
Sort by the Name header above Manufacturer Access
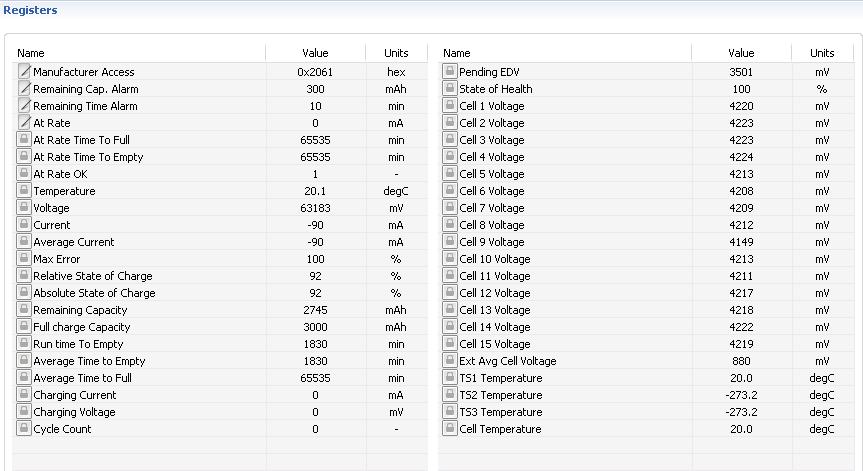[x=140, y=53]
